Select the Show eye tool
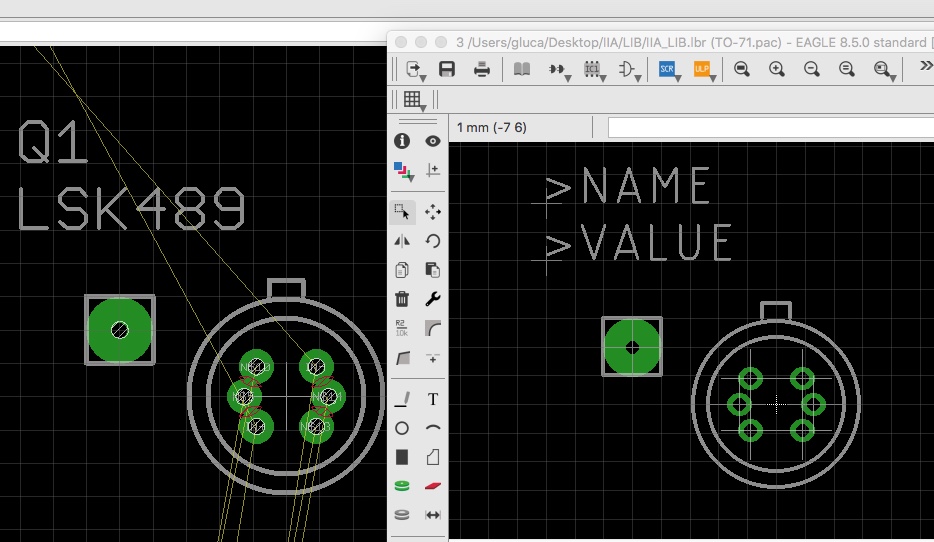Viewport: 934px width, 542px height. click(433, 141)
